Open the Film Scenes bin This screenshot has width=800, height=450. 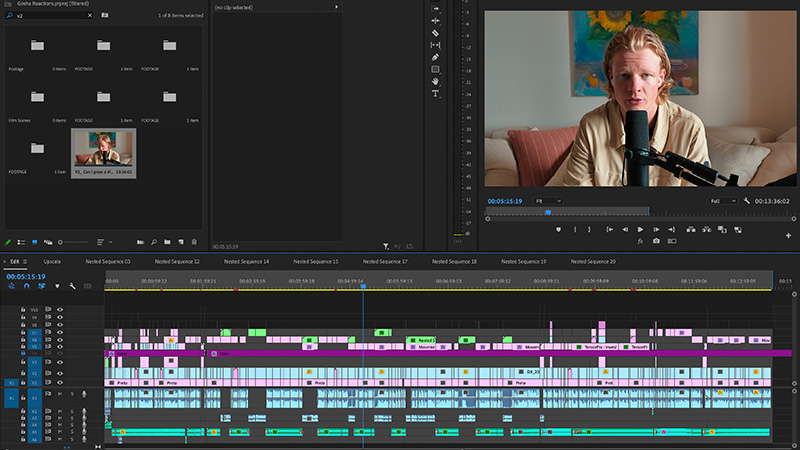point(37,97)
